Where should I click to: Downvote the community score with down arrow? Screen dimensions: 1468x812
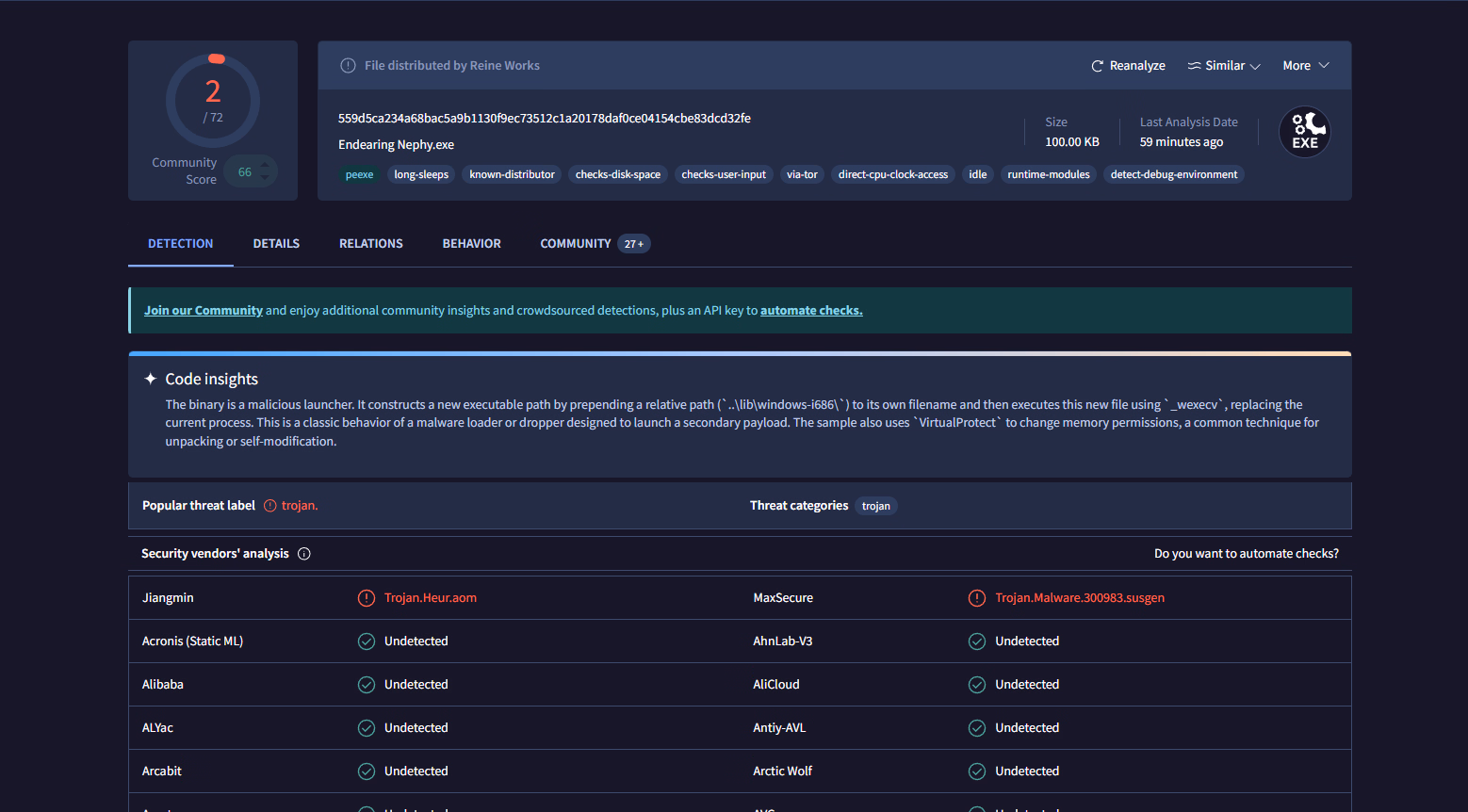click(x=265, y=178)
